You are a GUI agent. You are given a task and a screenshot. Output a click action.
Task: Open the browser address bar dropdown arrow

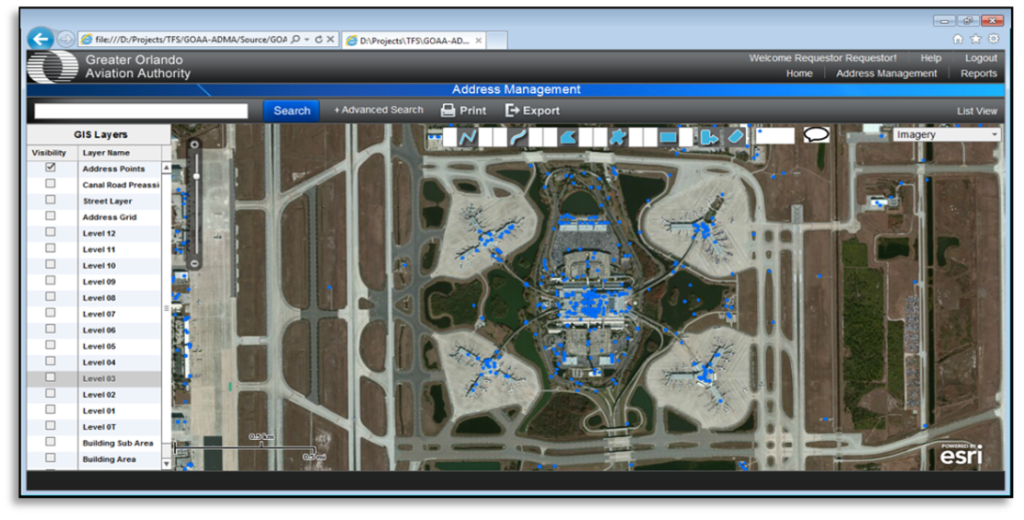click(x=305, y=40)
